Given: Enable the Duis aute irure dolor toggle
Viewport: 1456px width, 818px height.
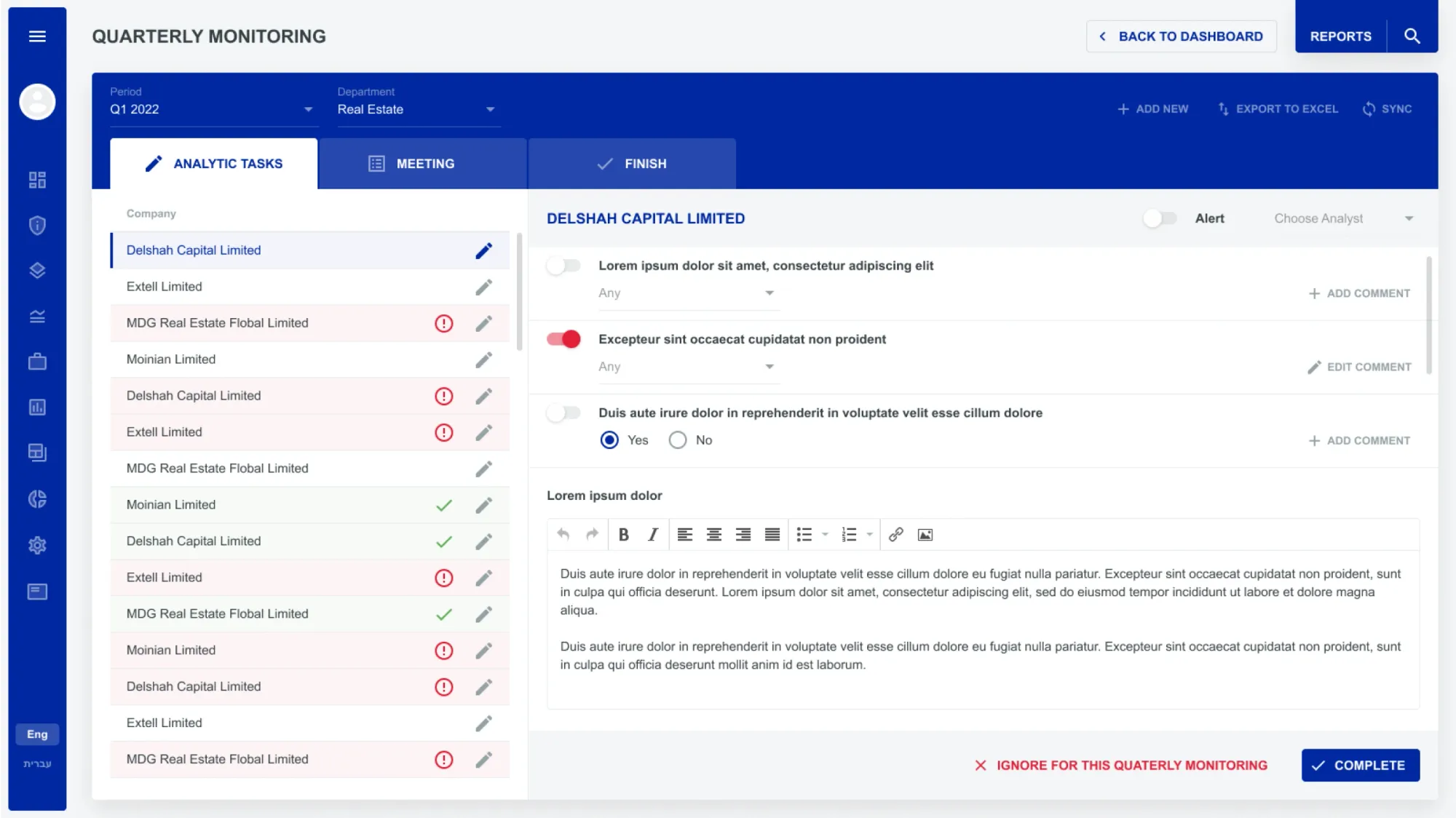Looking at the screenshot, I should point(563,413).
